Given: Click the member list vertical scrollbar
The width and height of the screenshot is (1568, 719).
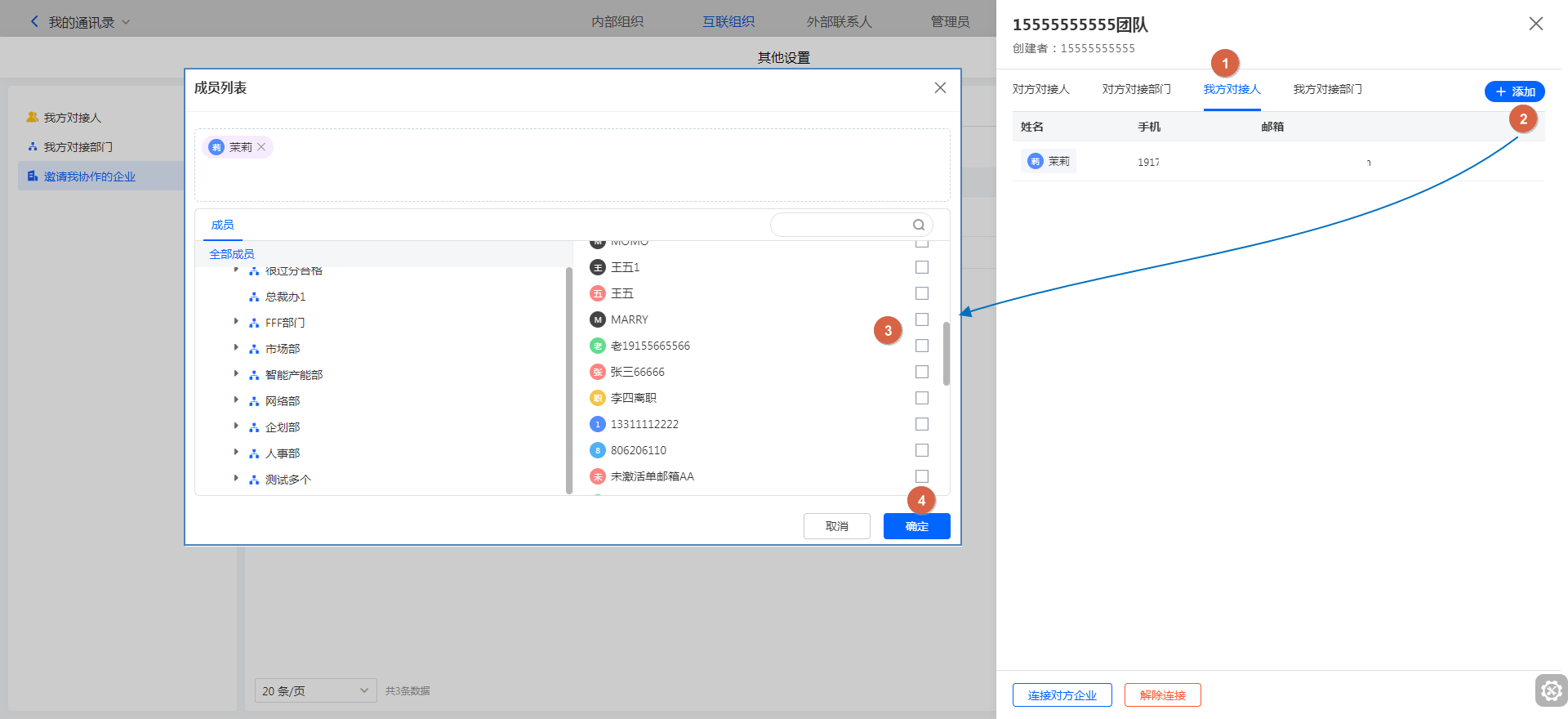Looking at the screenshot, I should 947,353.
